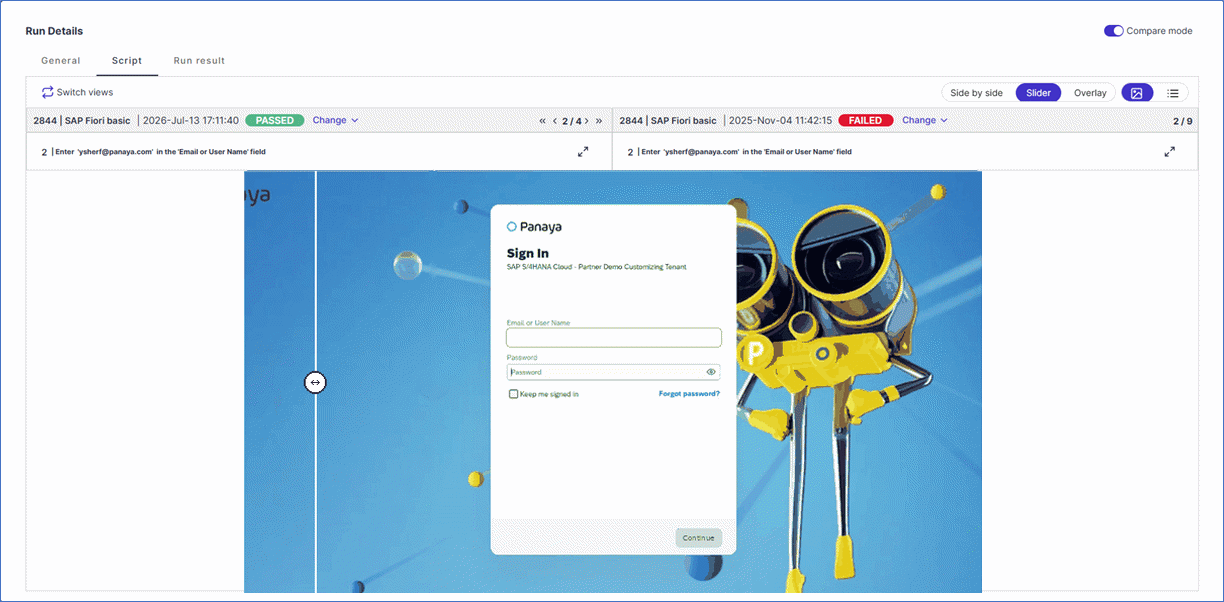Go to next step arrow
The width and height of the screenshot is (1224, 602).
click(587, 121)
